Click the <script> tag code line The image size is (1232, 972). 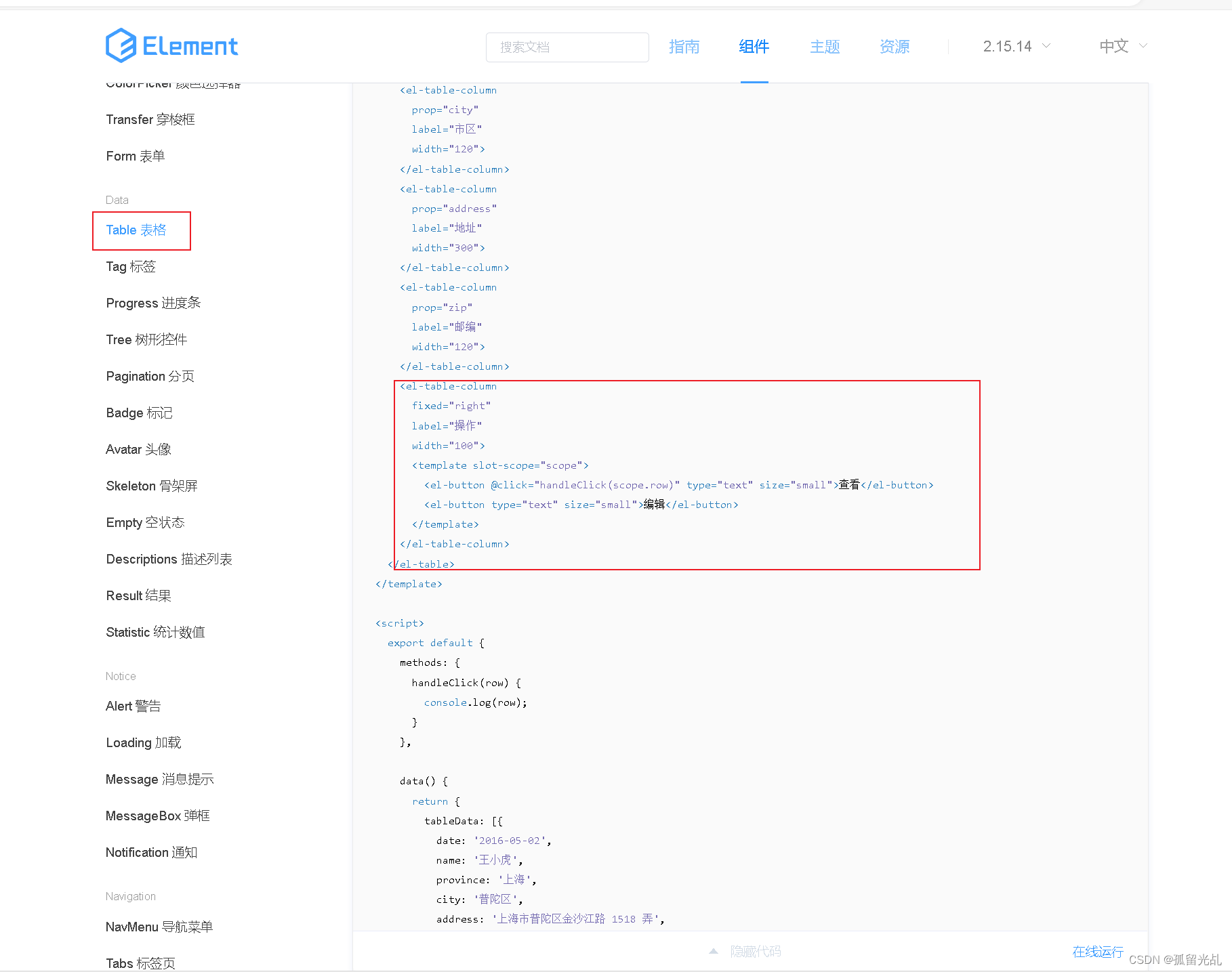click(399, 623)
